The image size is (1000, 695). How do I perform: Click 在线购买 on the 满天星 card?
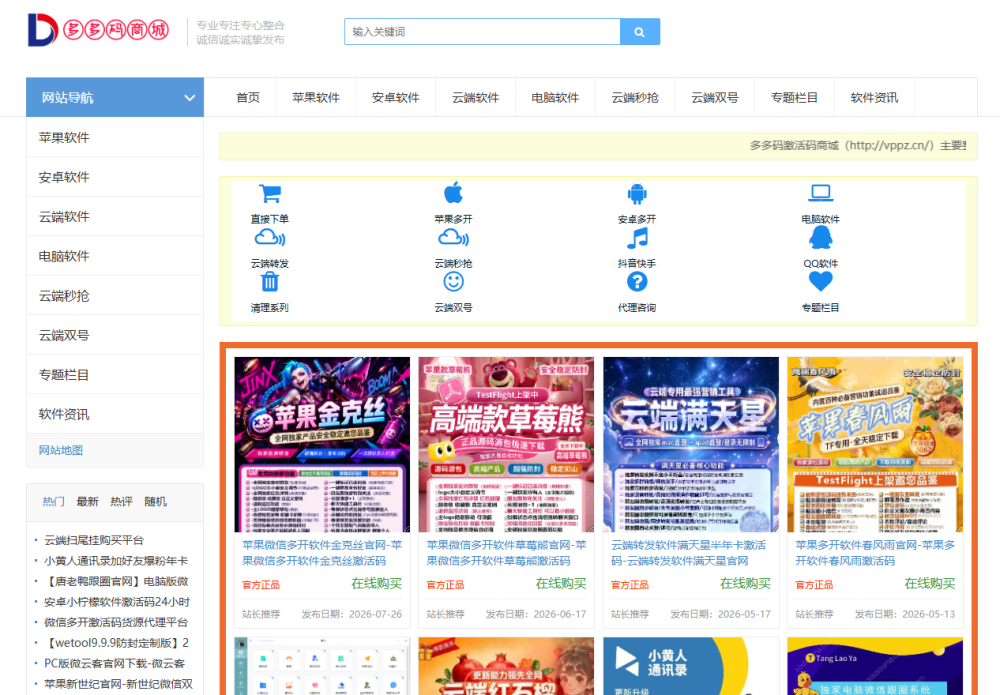[x=745, y=583]
